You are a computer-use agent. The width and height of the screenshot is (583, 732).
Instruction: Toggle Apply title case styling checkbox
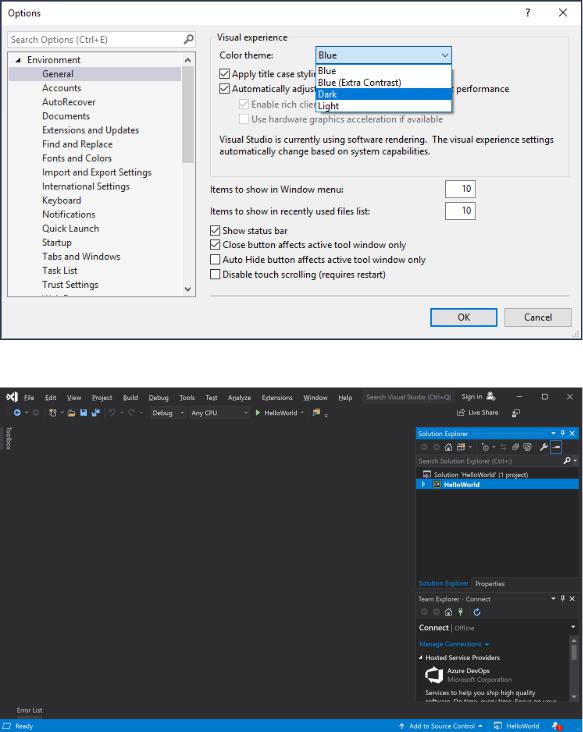tap(225, 74)
